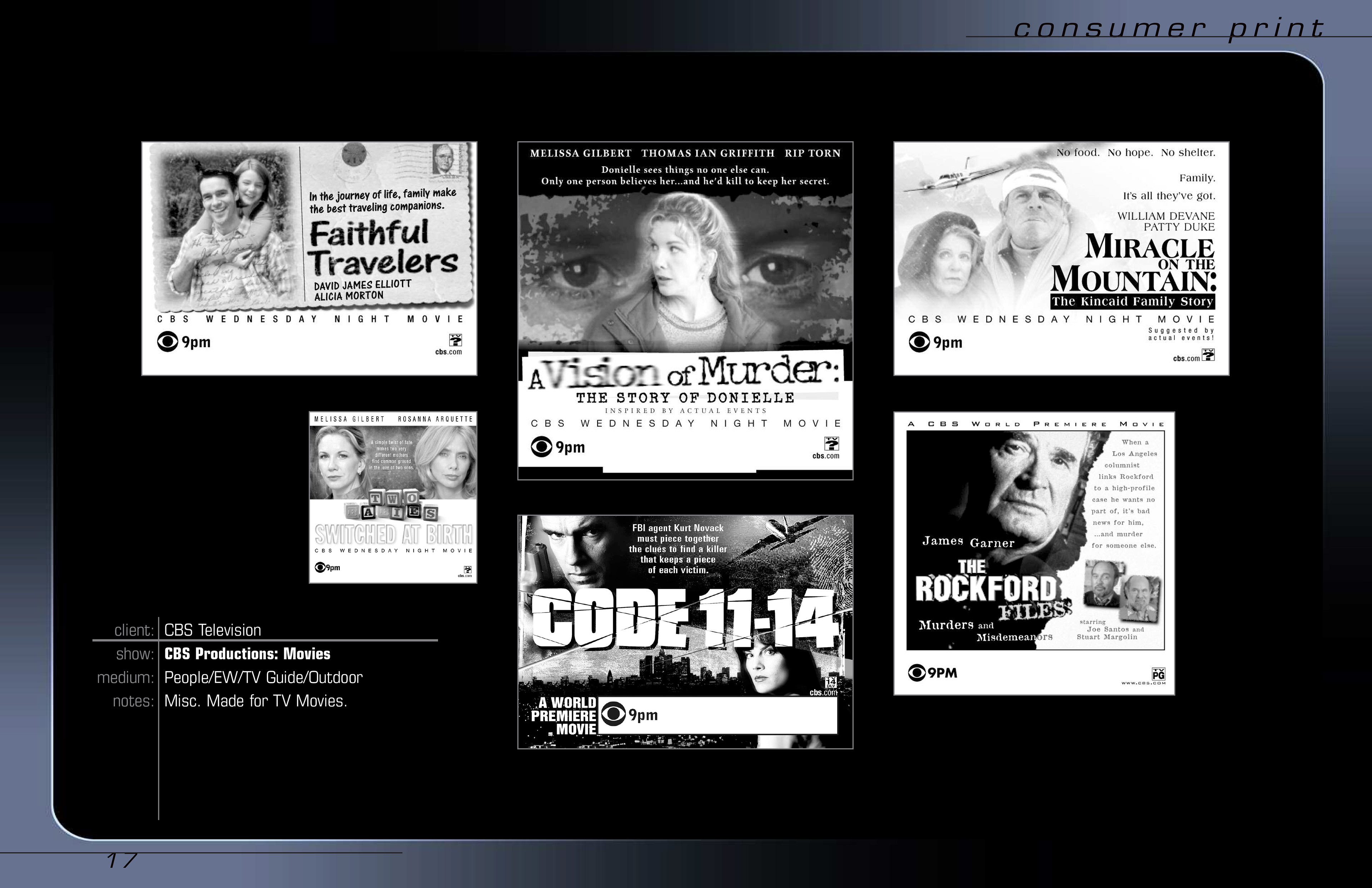This screenshot has width=1372, height=888.
Task: Open the Faithful Travelers ad thumbnail
Action: pyautogui.click(x=309, y=258)
